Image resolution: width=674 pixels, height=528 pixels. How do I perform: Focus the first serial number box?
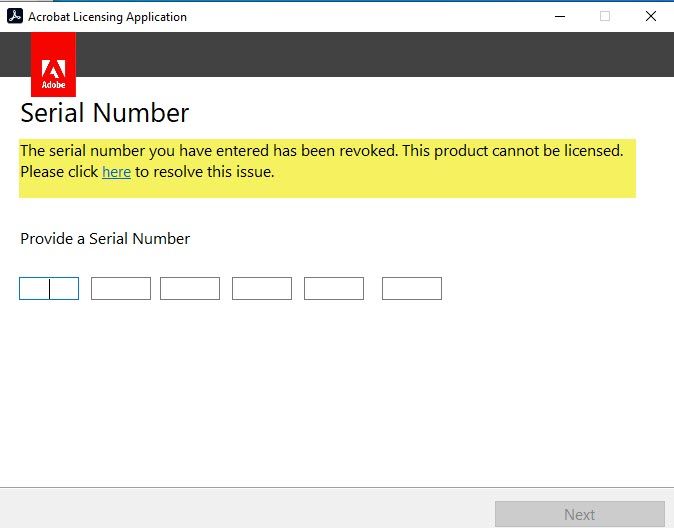pyautogui.click(x=49, y=289)
